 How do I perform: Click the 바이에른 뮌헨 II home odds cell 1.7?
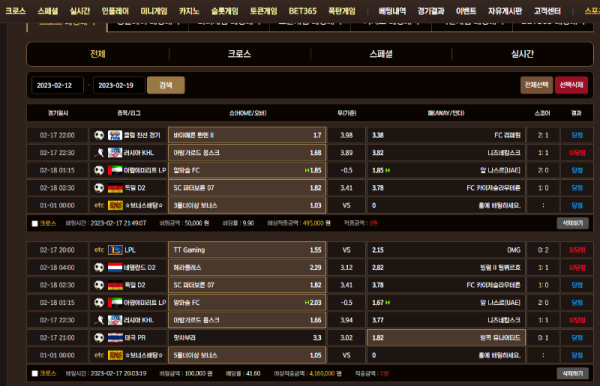[247, 135]
